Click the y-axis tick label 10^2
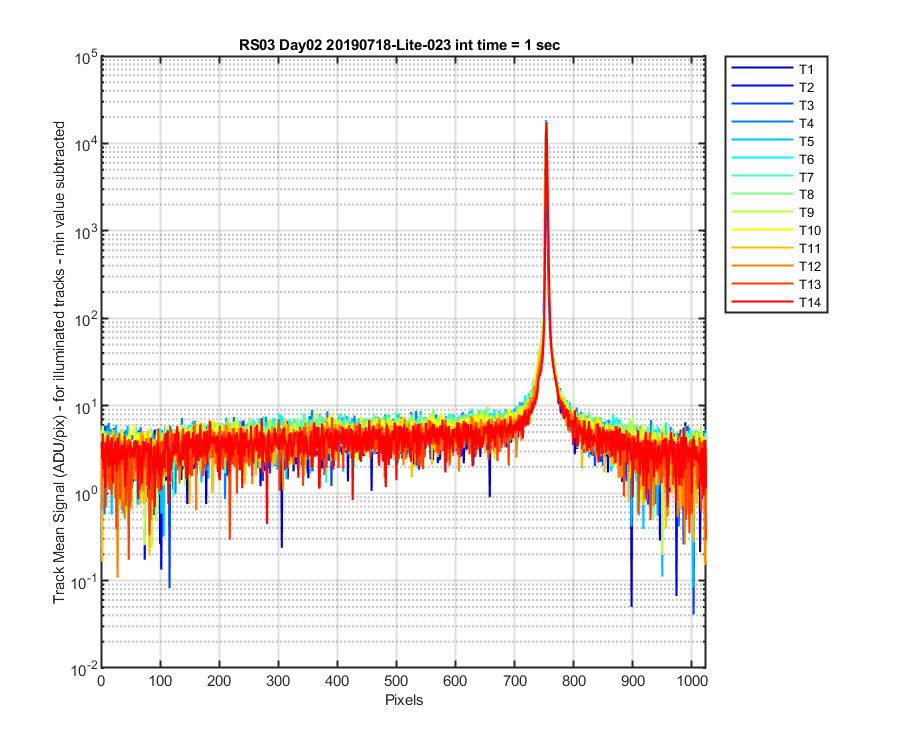Image resolution: width=900 pixels, height=750 pixels. 87,320
